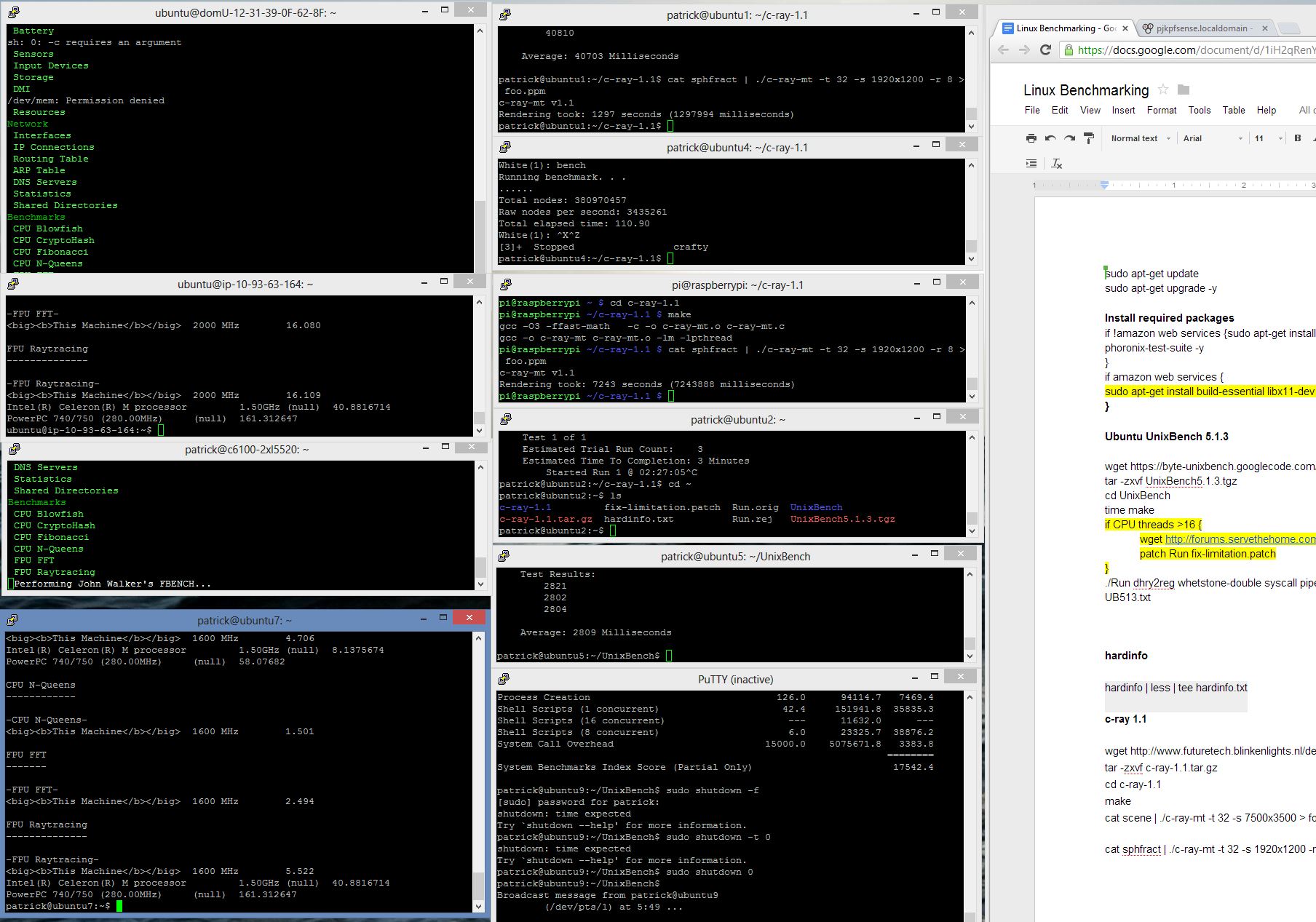The image size is (1316, 922).
Task: Open the Insert menu
Action: coord(1122,110)
